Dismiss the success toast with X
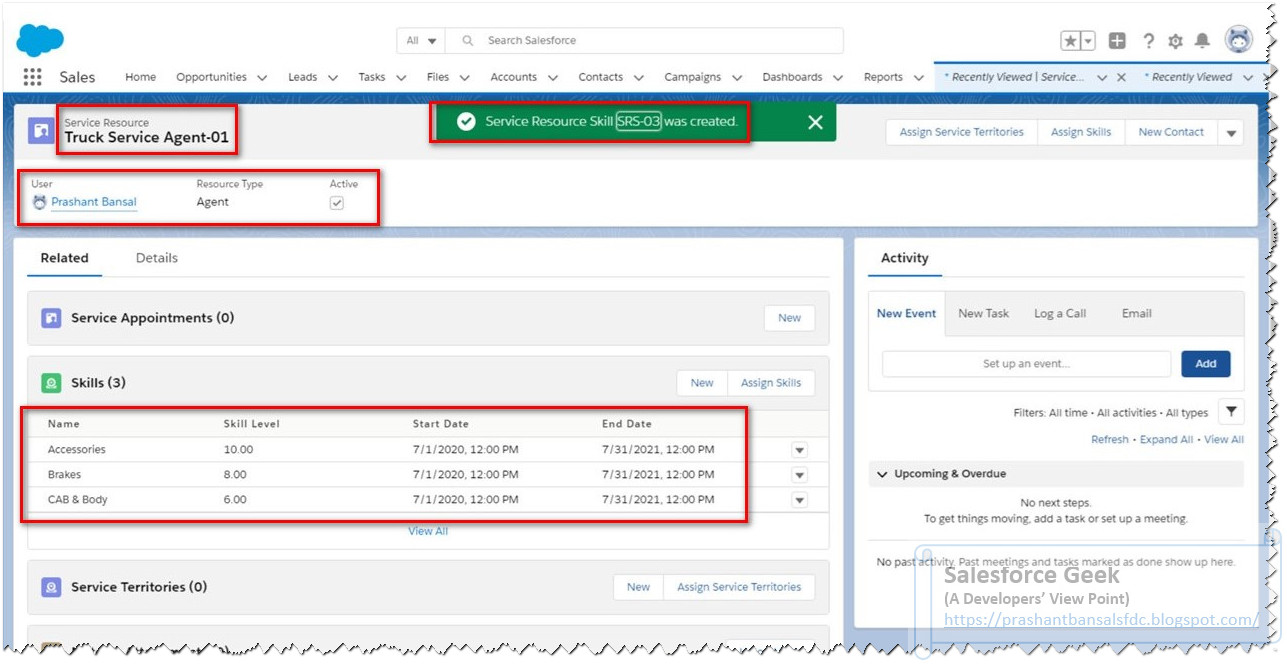 (816, 122)
